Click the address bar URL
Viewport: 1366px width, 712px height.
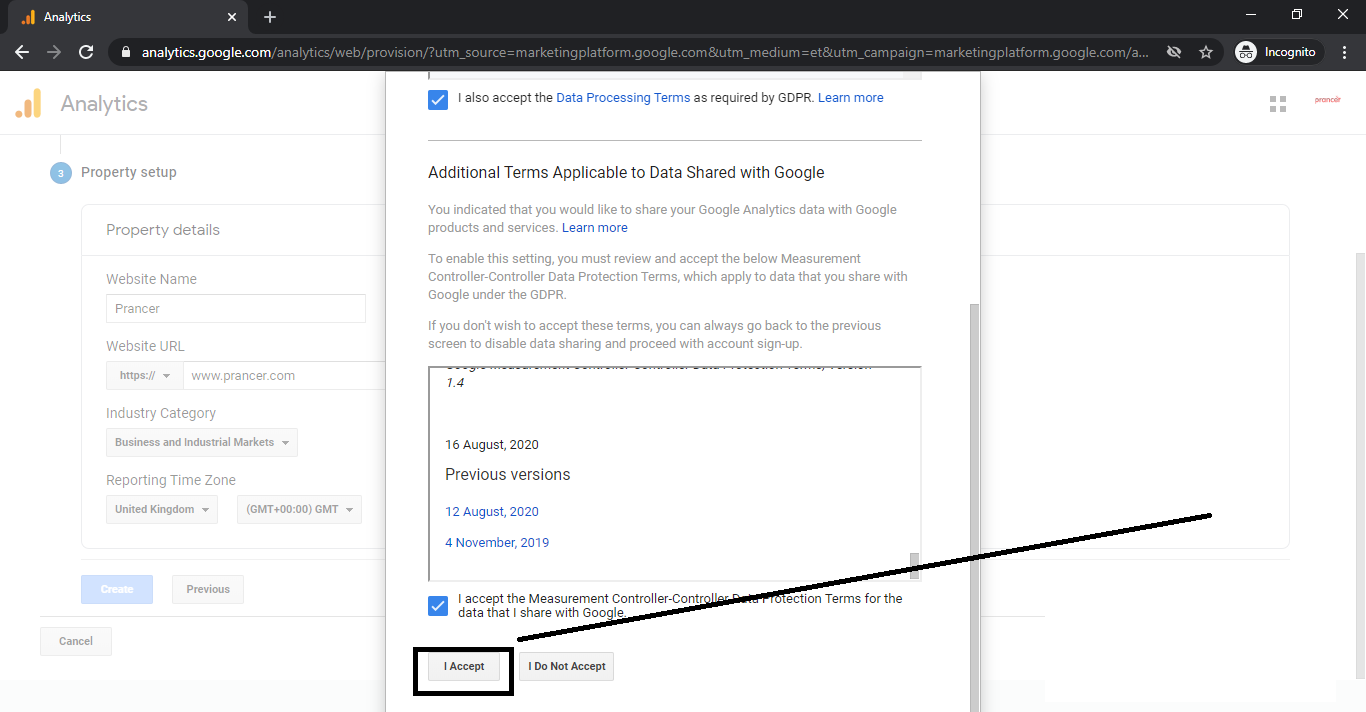(x=645, y=52)
